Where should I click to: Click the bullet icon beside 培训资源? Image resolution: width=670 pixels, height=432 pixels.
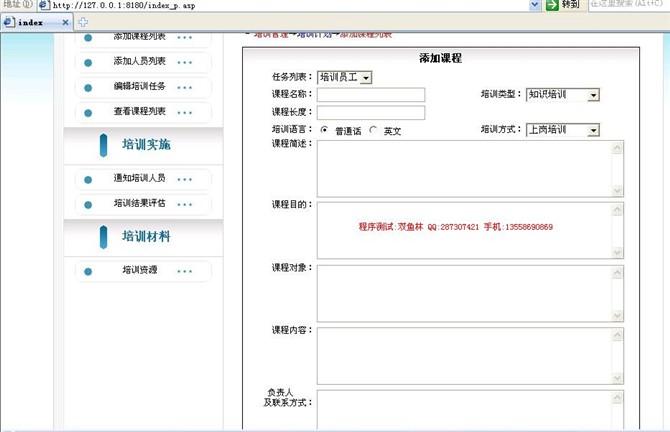click(x=88, y=272)
